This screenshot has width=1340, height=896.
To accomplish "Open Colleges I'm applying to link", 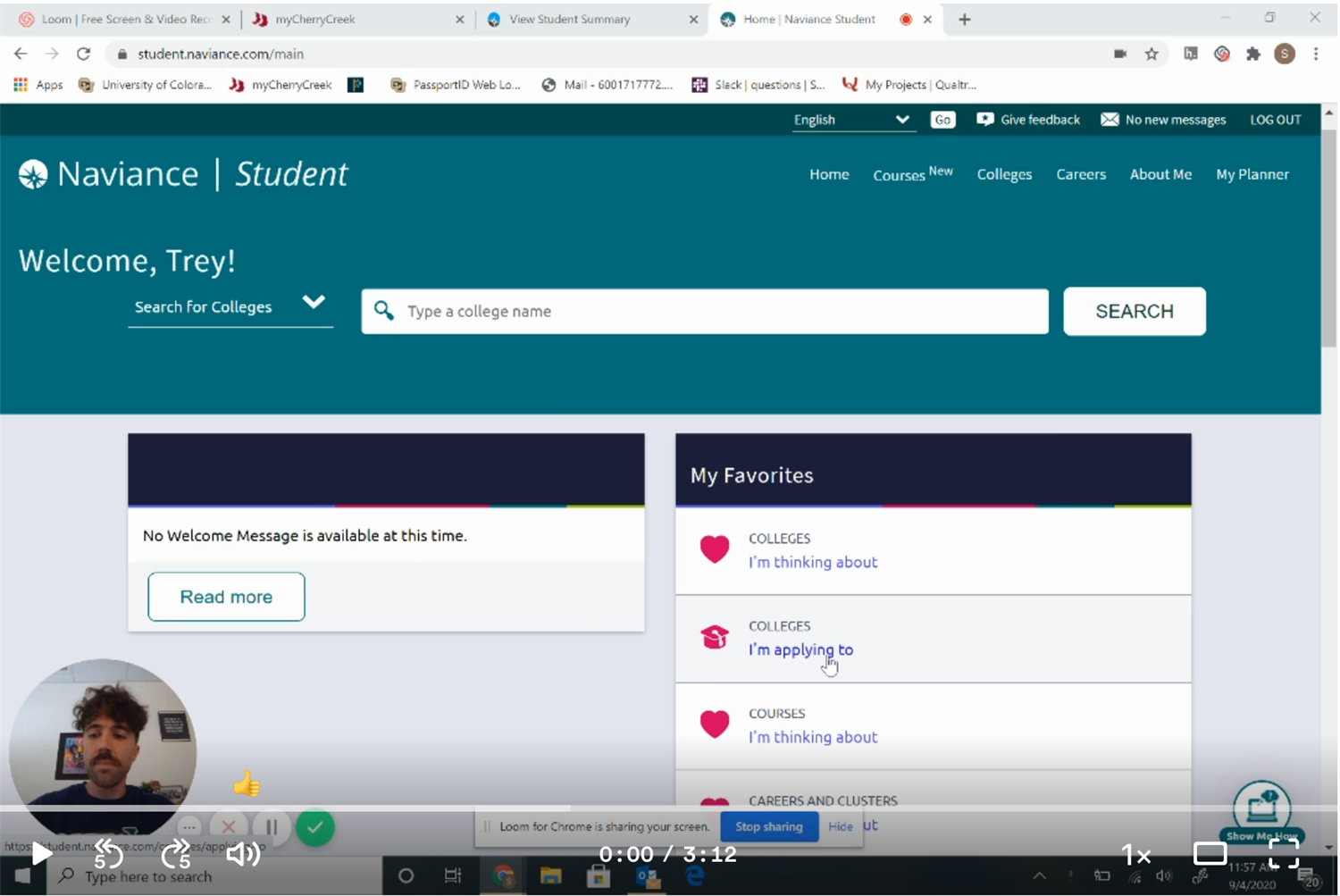I will pos(800,649).
